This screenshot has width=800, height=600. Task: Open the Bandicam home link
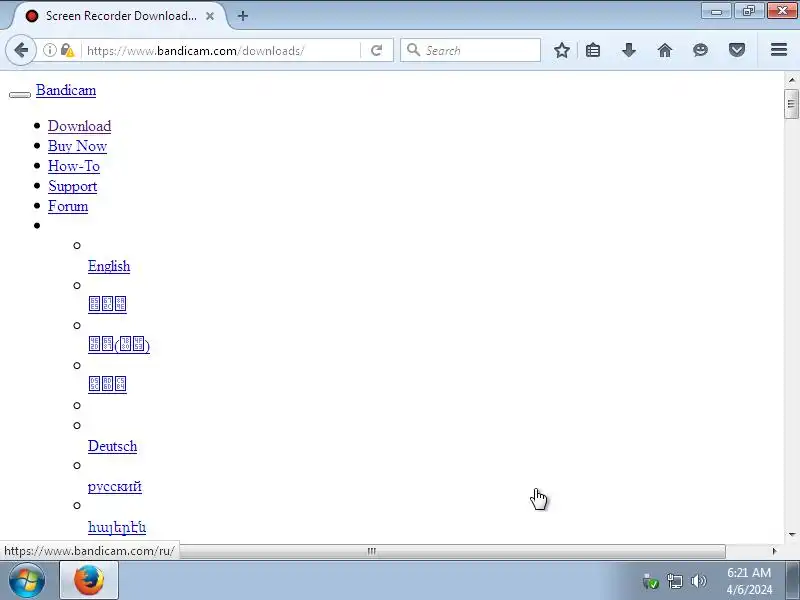point(66,90)
